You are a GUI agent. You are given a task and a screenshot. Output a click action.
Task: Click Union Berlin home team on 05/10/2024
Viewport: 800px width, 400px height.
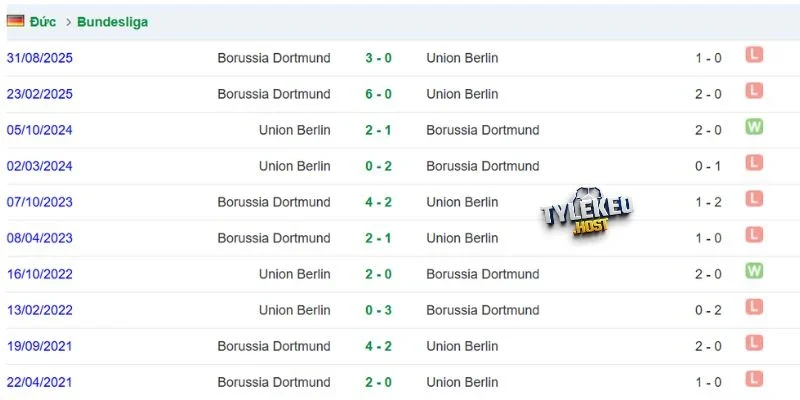[x=294, y=130]
